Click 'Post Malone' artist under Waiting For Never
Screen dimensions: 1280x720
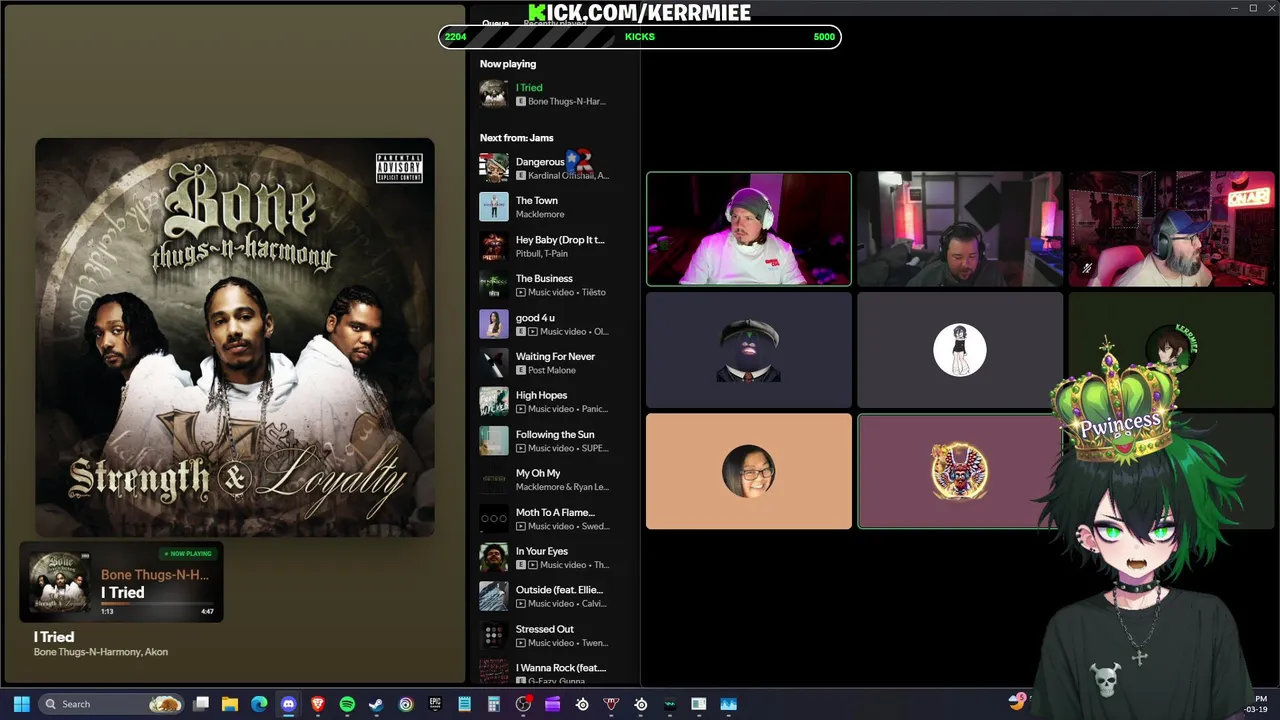point(552,370)
